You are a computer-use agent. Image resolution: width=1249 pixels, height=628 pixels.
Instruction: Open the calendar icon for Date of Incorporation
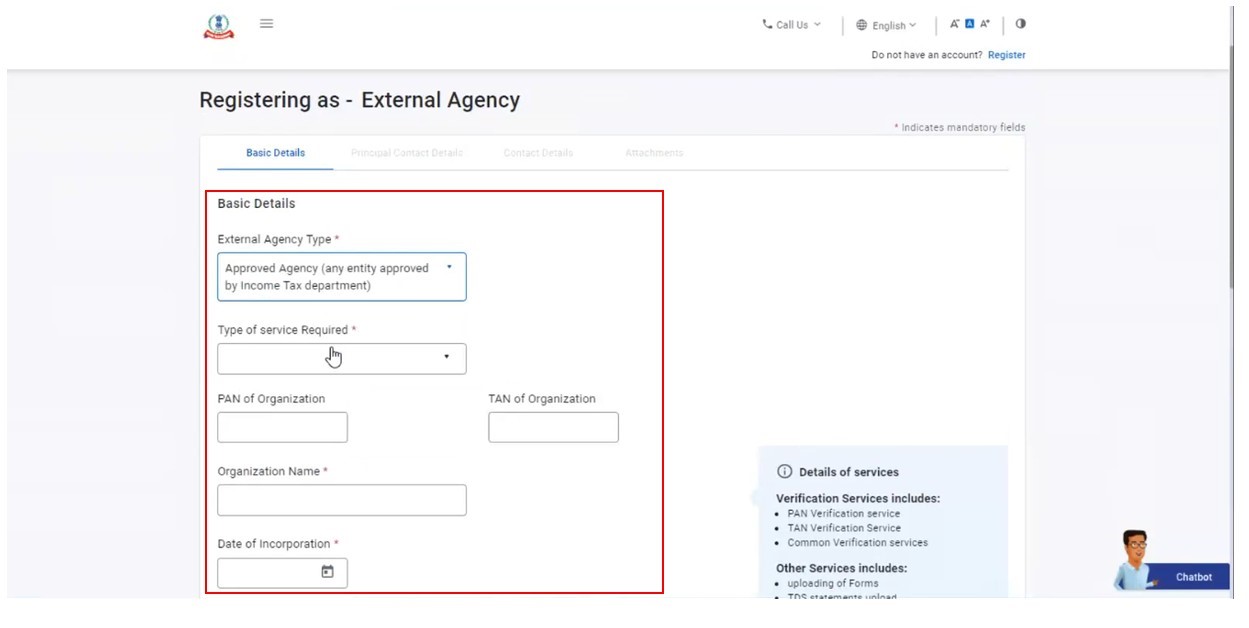click(x=327, y=572)
